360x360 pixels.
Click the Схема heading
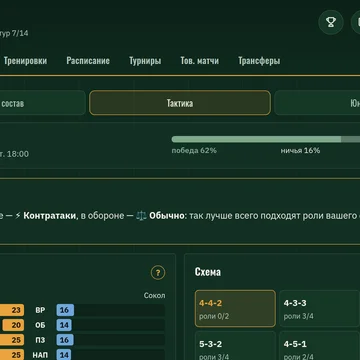(208, 272)
